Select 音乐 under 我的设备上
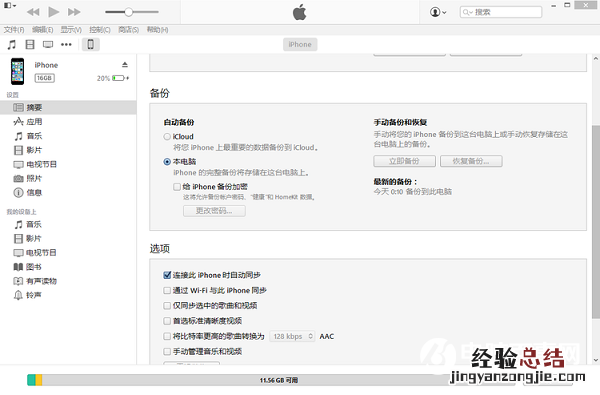Image resolution: width=600 pixels, height=395 pixels. tap(68, 224)
